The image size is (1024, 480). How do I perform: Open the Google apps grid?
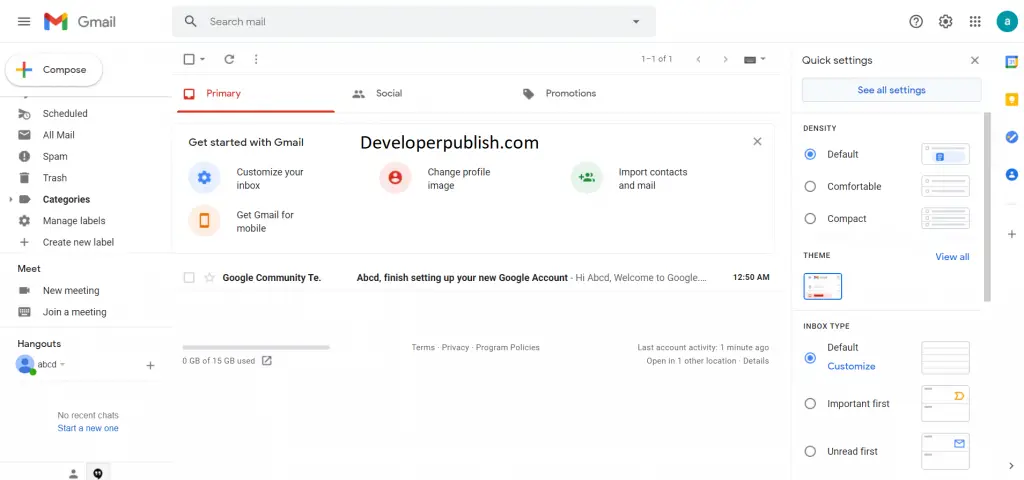(x=975, y=22)
